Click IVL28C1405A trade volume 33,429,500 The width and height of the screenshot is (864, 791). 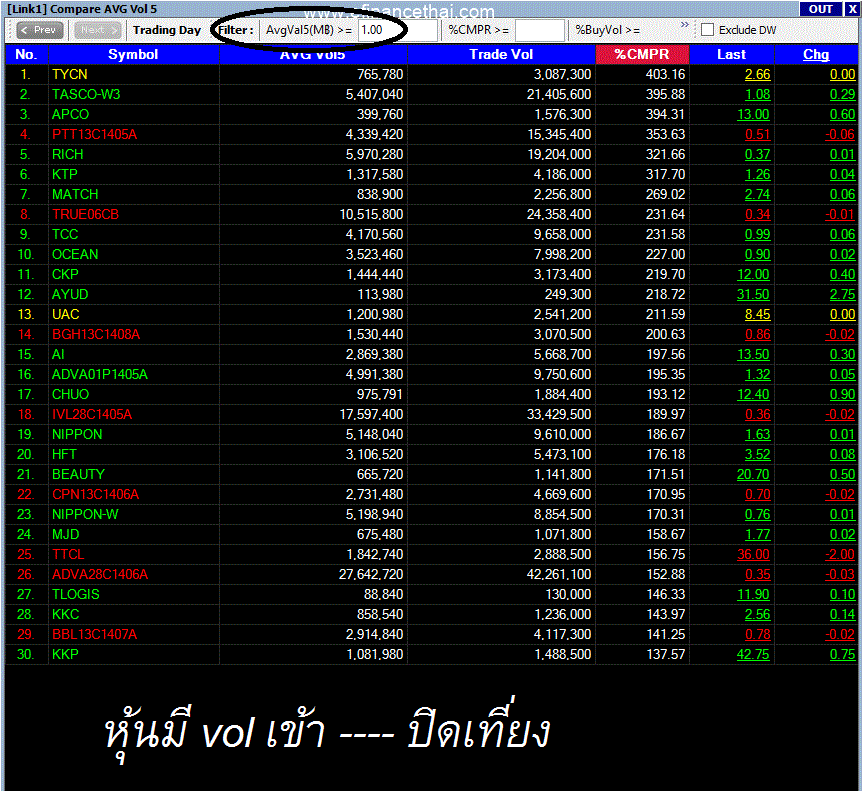click(559, 415)
